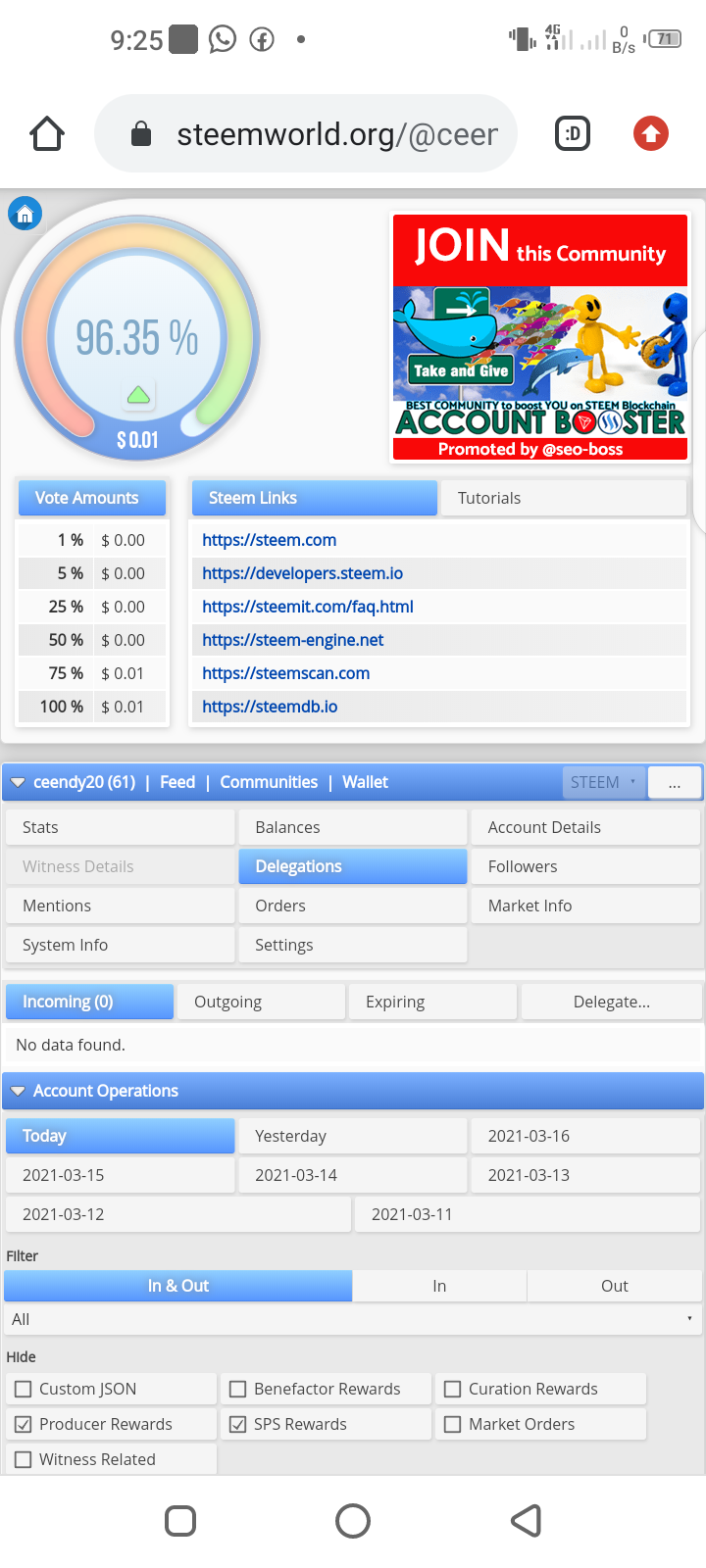Toggle Market Orders hide checkbox
The image size is (706, 1568).
[452, 1424]
